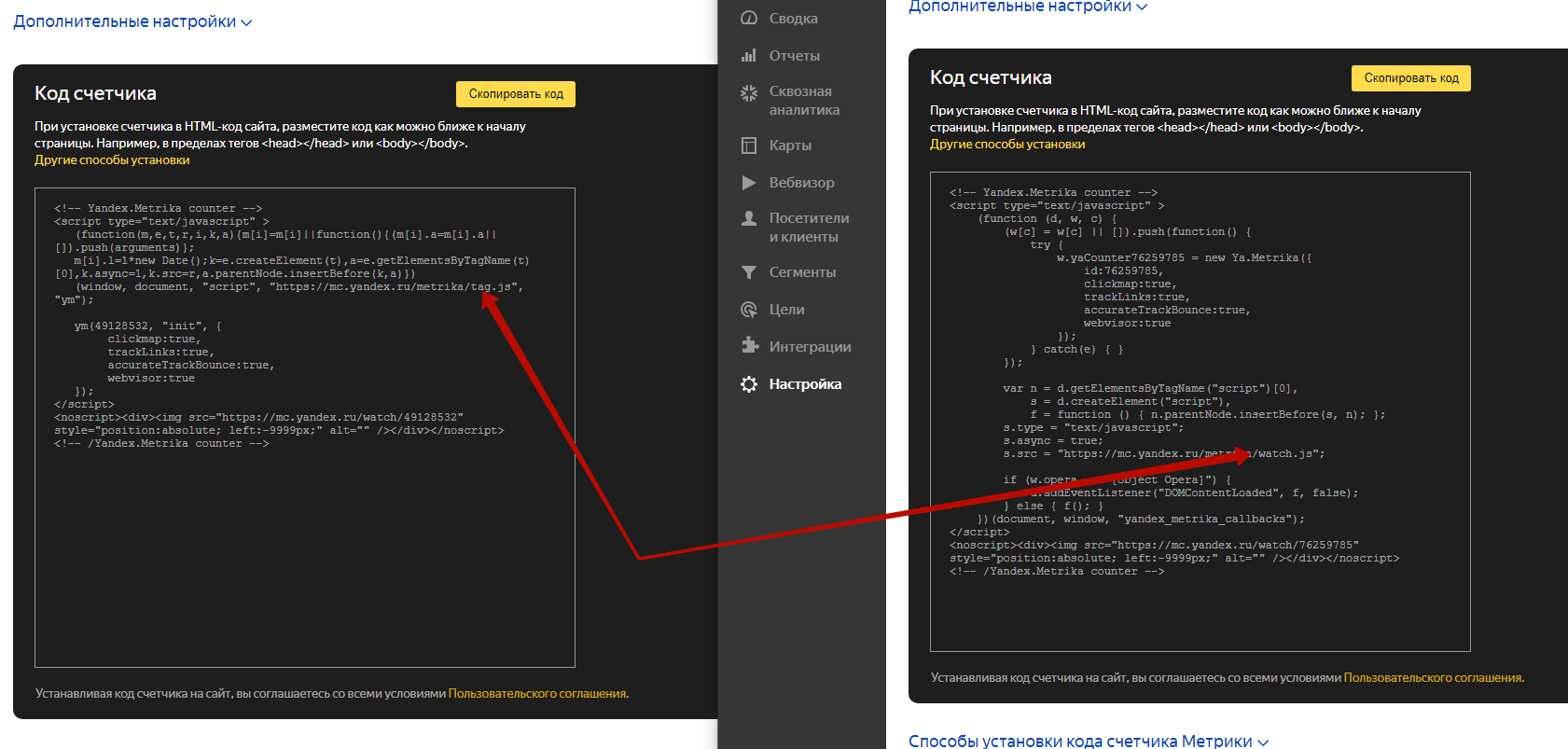Open the Сводка menu item
The height and width of the screenshot is (749, 1568).
pyautogui.click(x=794, y=19)
